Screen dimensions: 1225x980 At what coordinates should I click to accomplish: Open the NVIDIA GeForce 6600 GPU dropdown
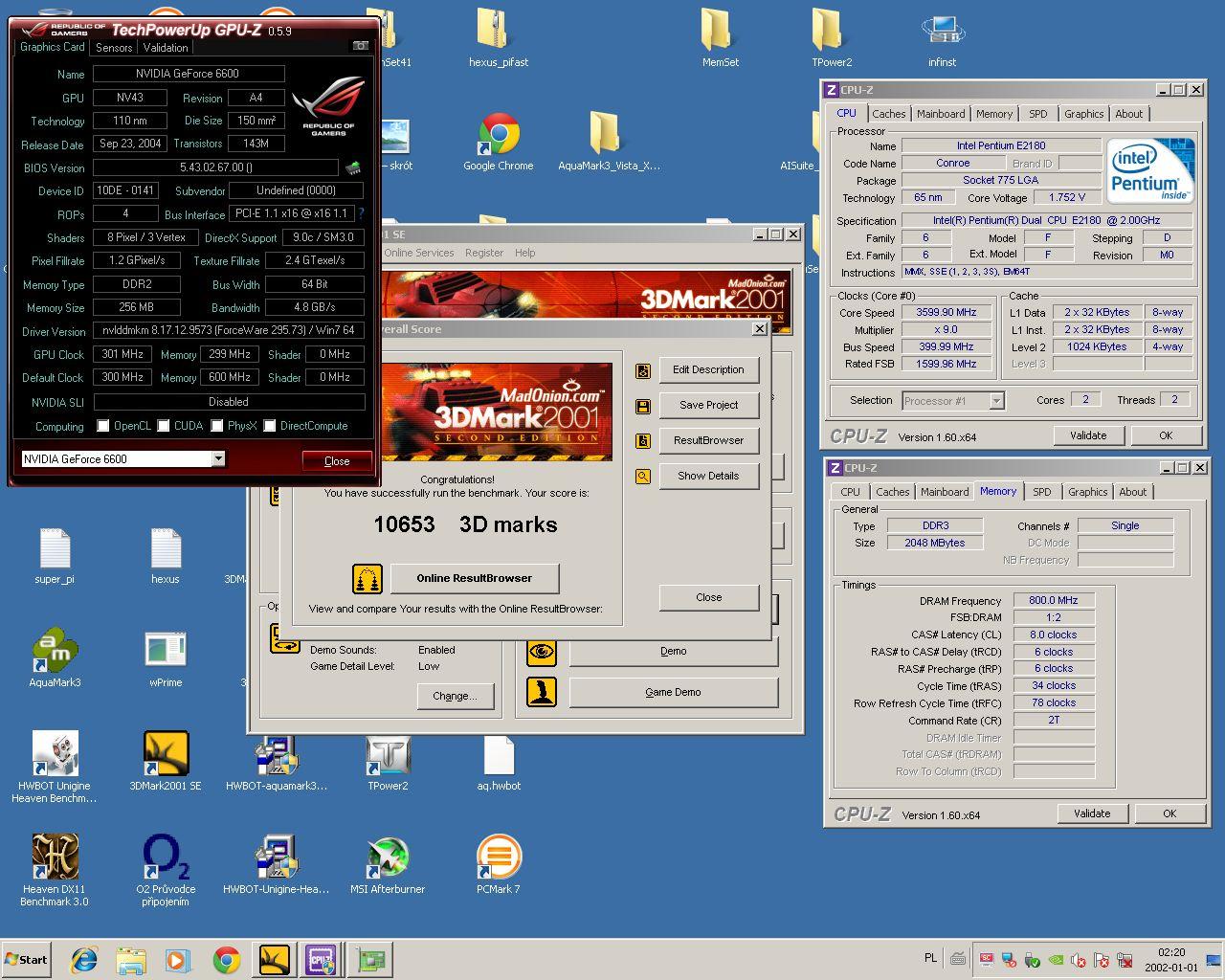coord(218,459)
